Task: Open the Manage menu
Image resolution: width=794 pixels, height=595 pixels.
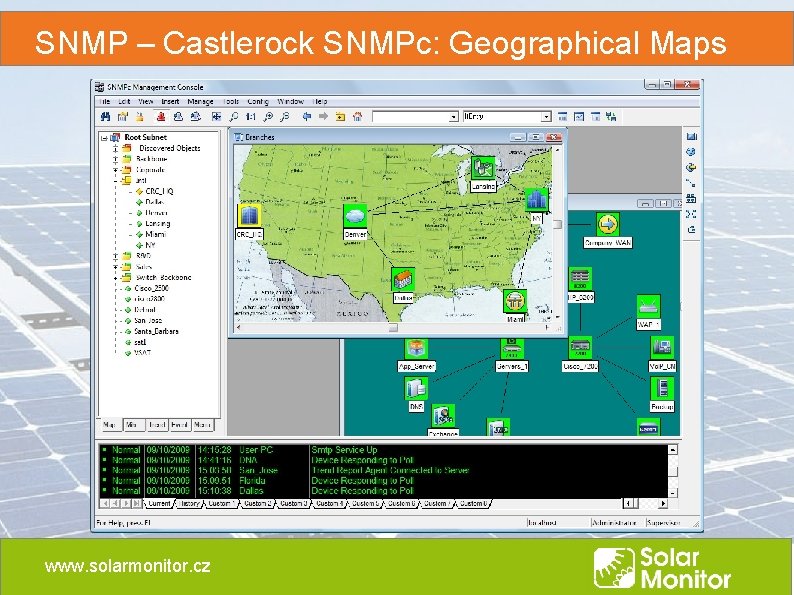Action: point(201,101)
